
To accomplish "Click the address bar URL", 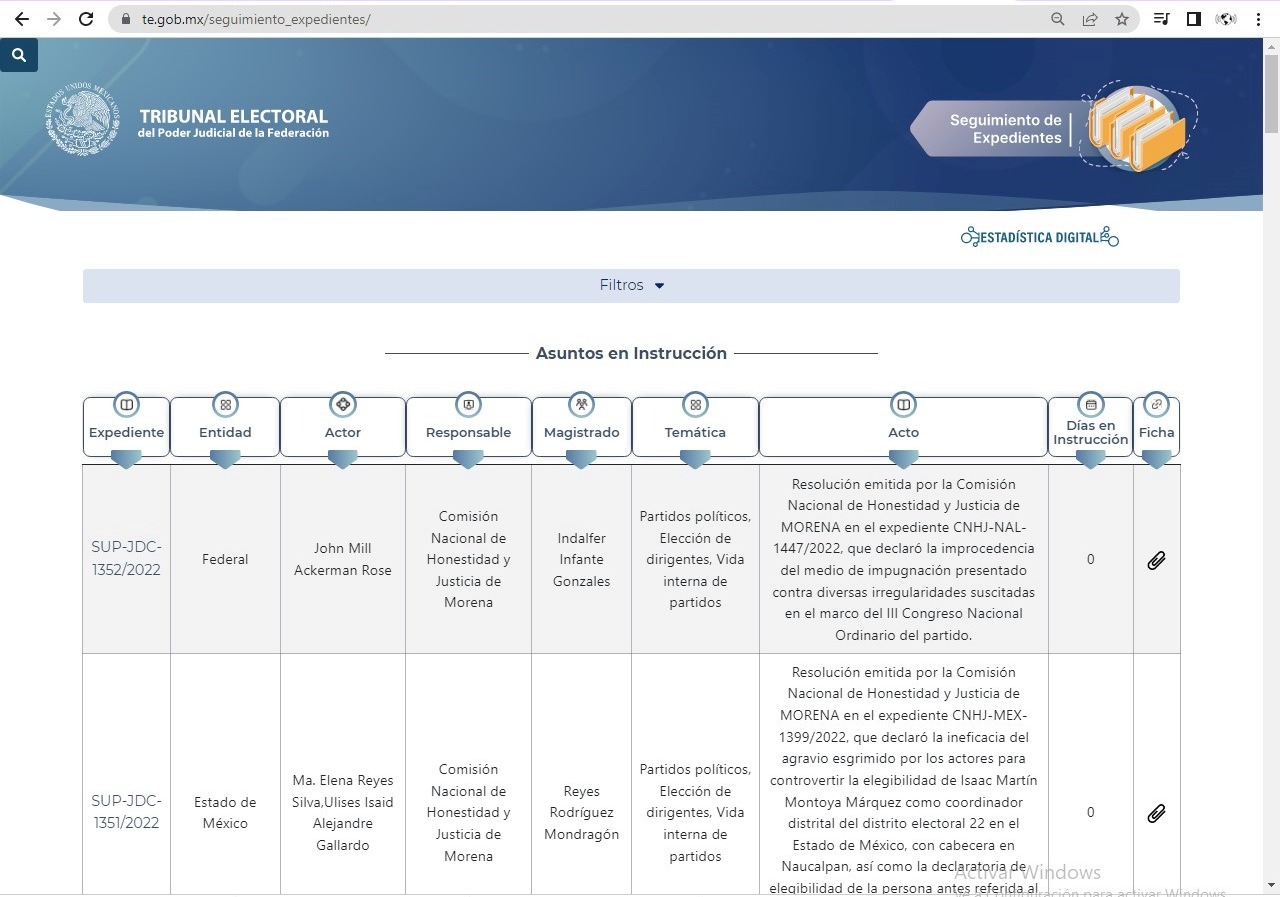I will tap(256, 19).
